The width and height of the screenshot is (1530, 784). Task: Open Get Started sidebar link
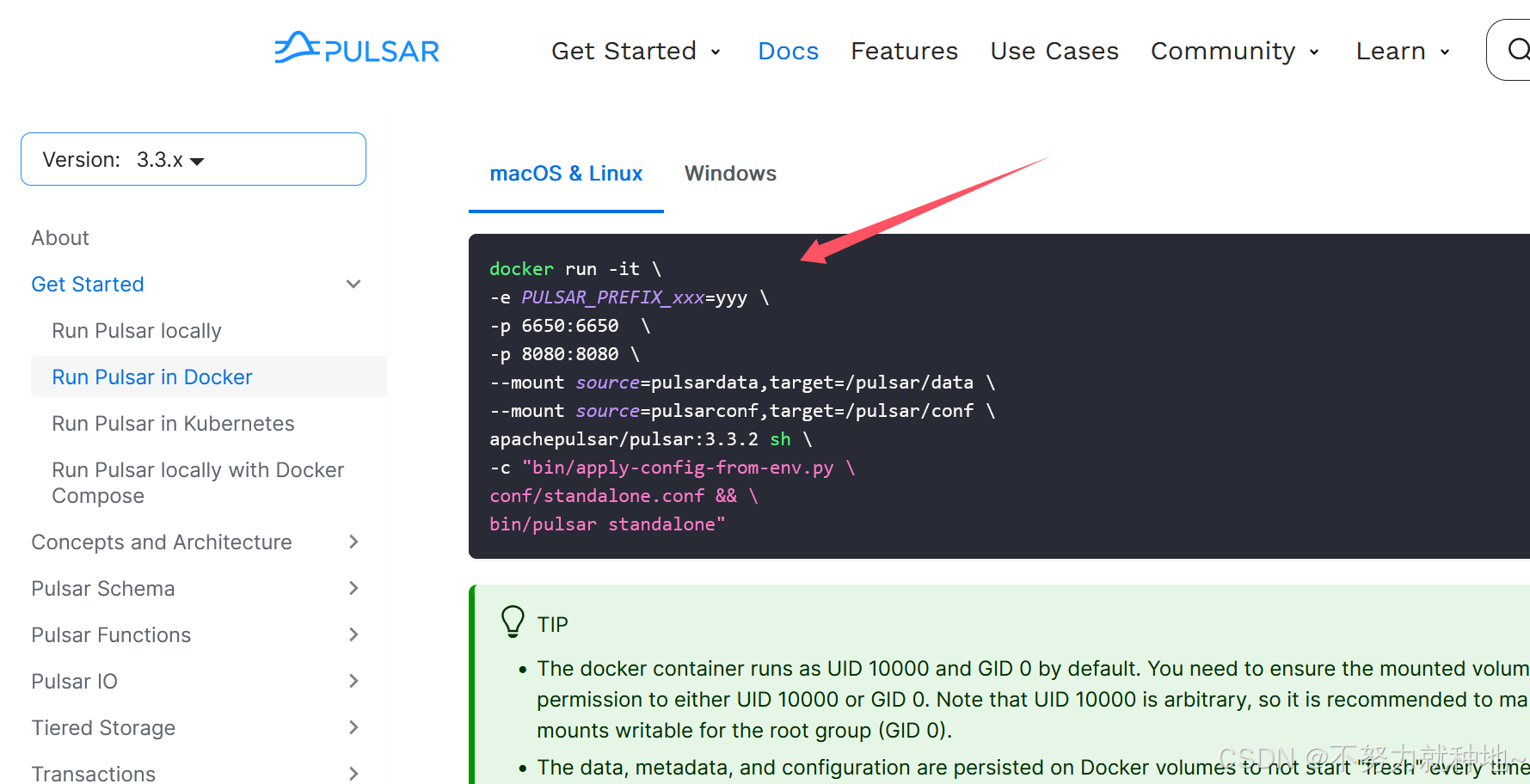pyautogui.click(x=88, y=285)
